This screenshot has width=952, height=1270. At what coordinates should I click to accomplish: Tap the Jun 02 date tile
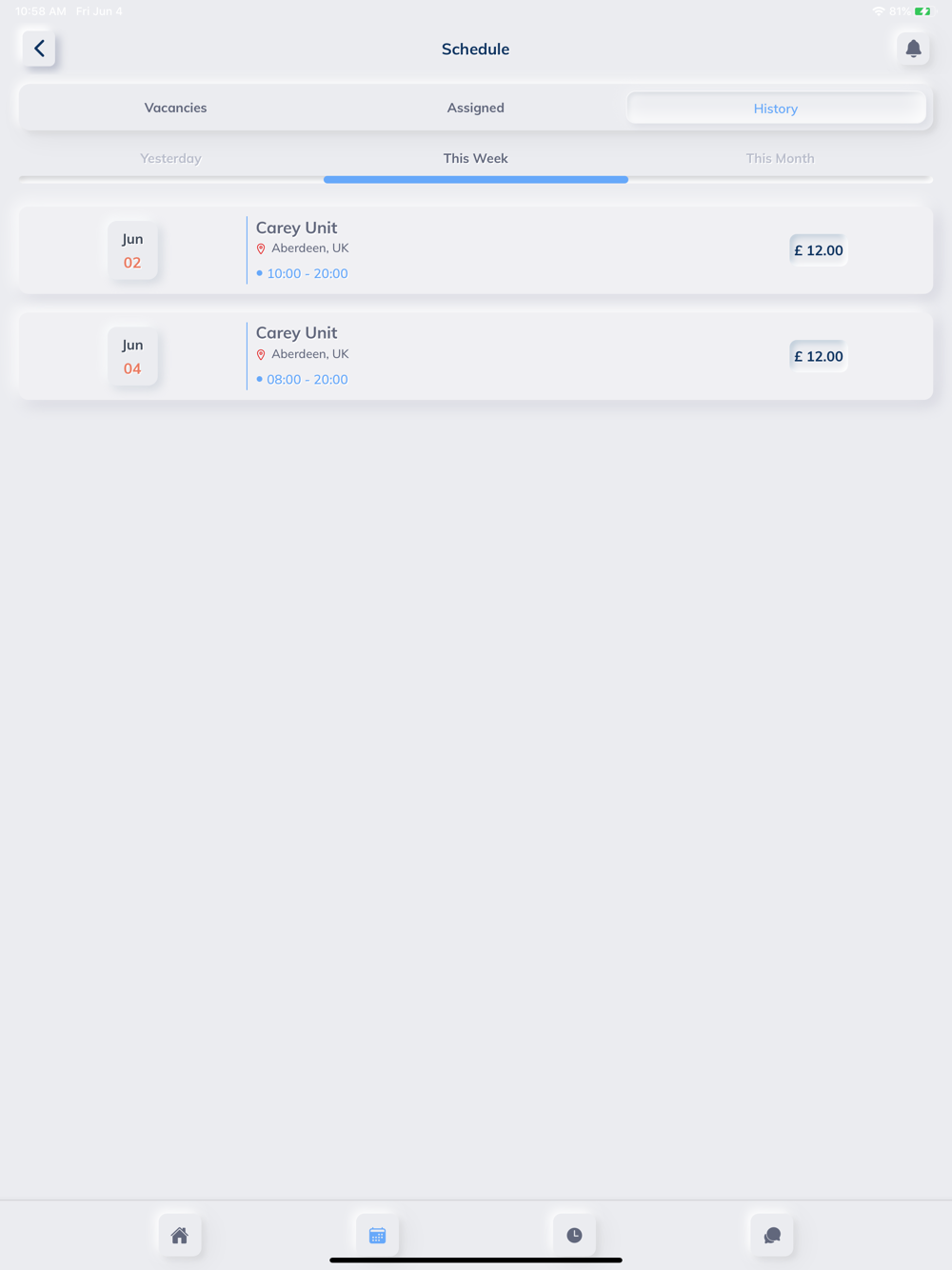tap(132, 250)
